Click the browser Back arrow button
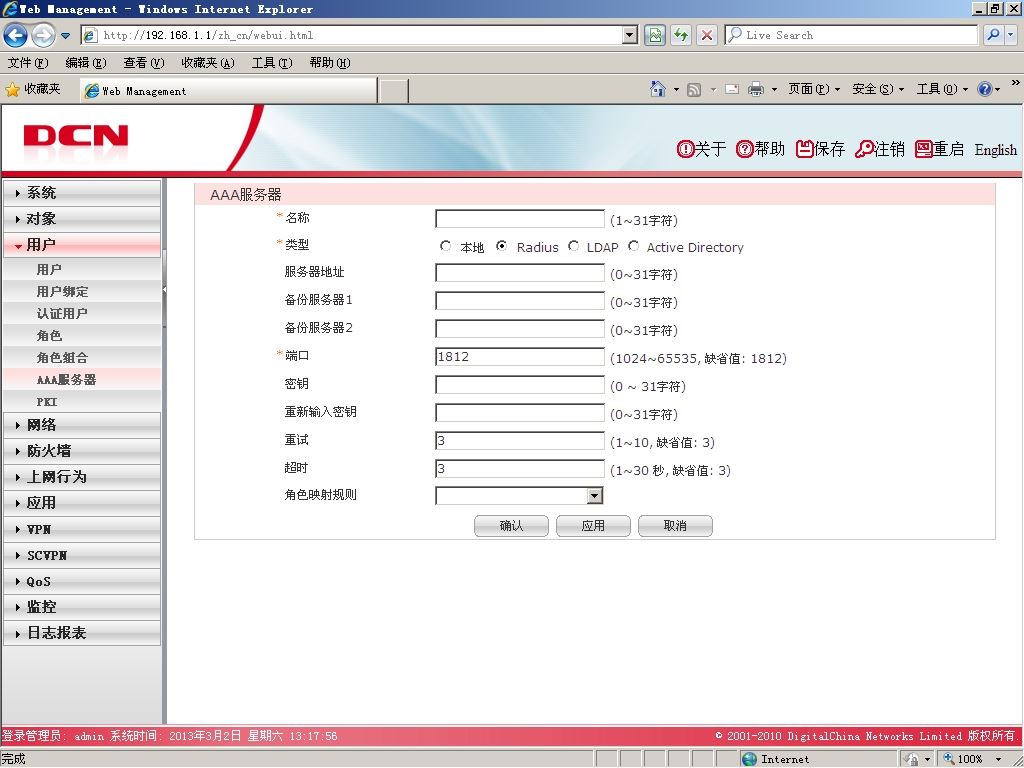 click(16, 35)
